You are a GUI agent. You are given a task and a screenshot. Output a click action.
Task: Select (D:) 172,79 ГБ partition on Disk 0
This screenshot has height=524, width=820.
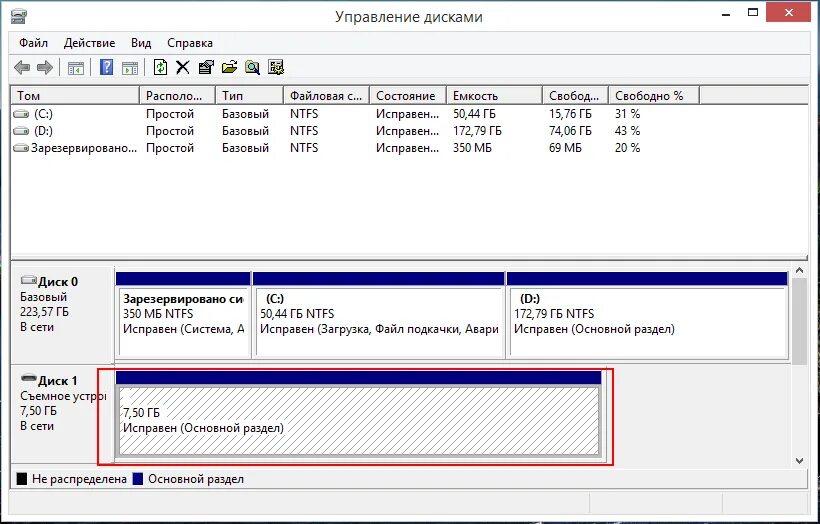[x=647, y=315]
